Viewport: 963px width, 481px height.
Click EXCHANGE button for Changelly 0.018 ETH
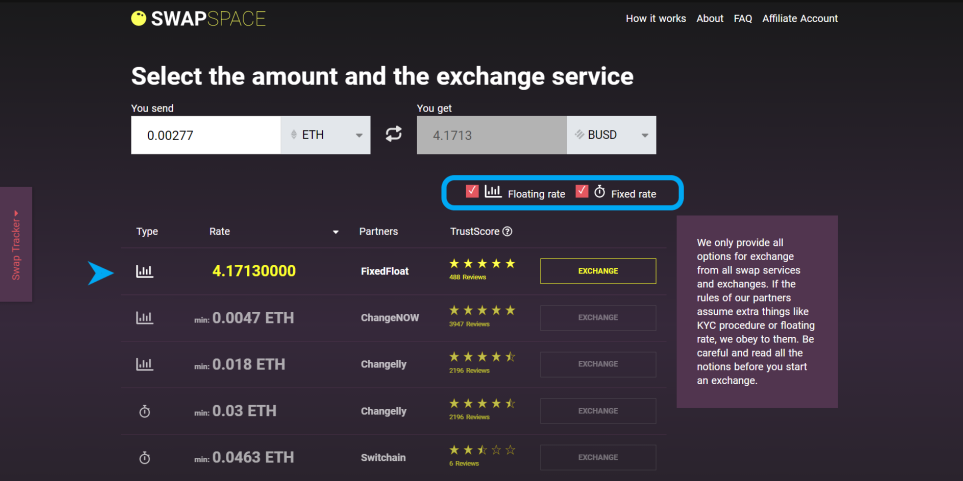598,364
